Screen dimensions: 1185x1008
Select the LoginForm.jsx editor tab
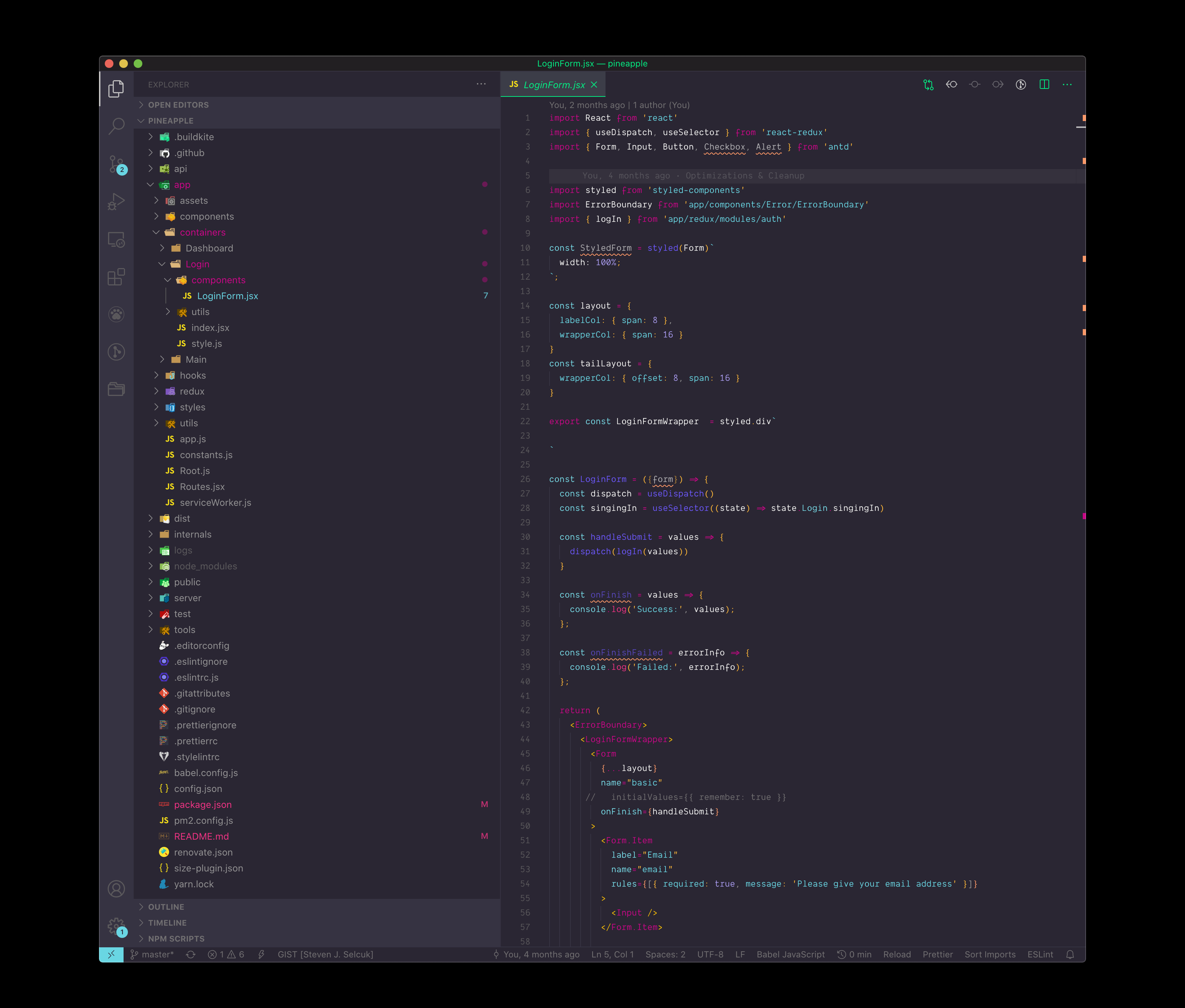pos(553,85)
